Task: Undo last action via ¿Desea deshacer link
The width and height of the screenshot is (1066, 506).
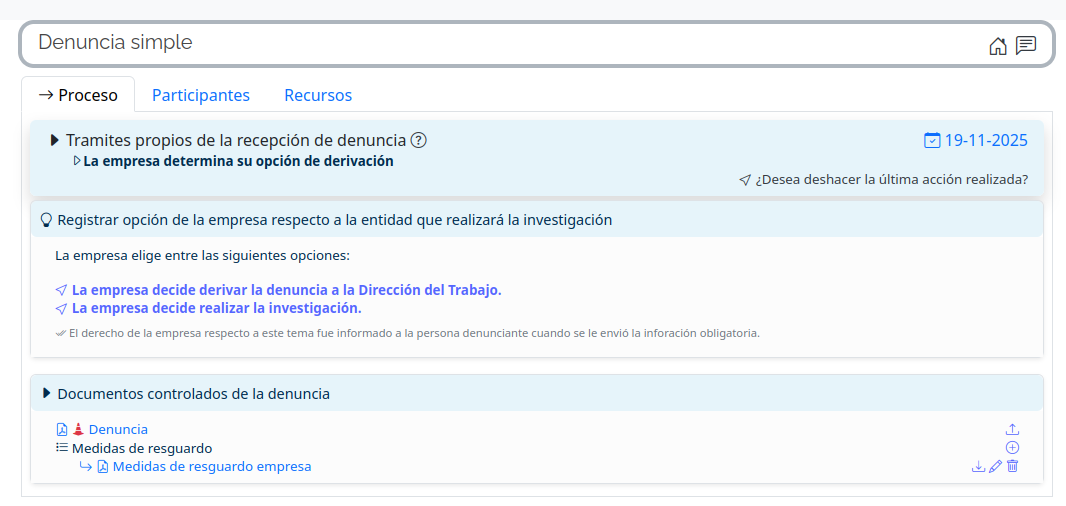Action: [x=890, y=180]
